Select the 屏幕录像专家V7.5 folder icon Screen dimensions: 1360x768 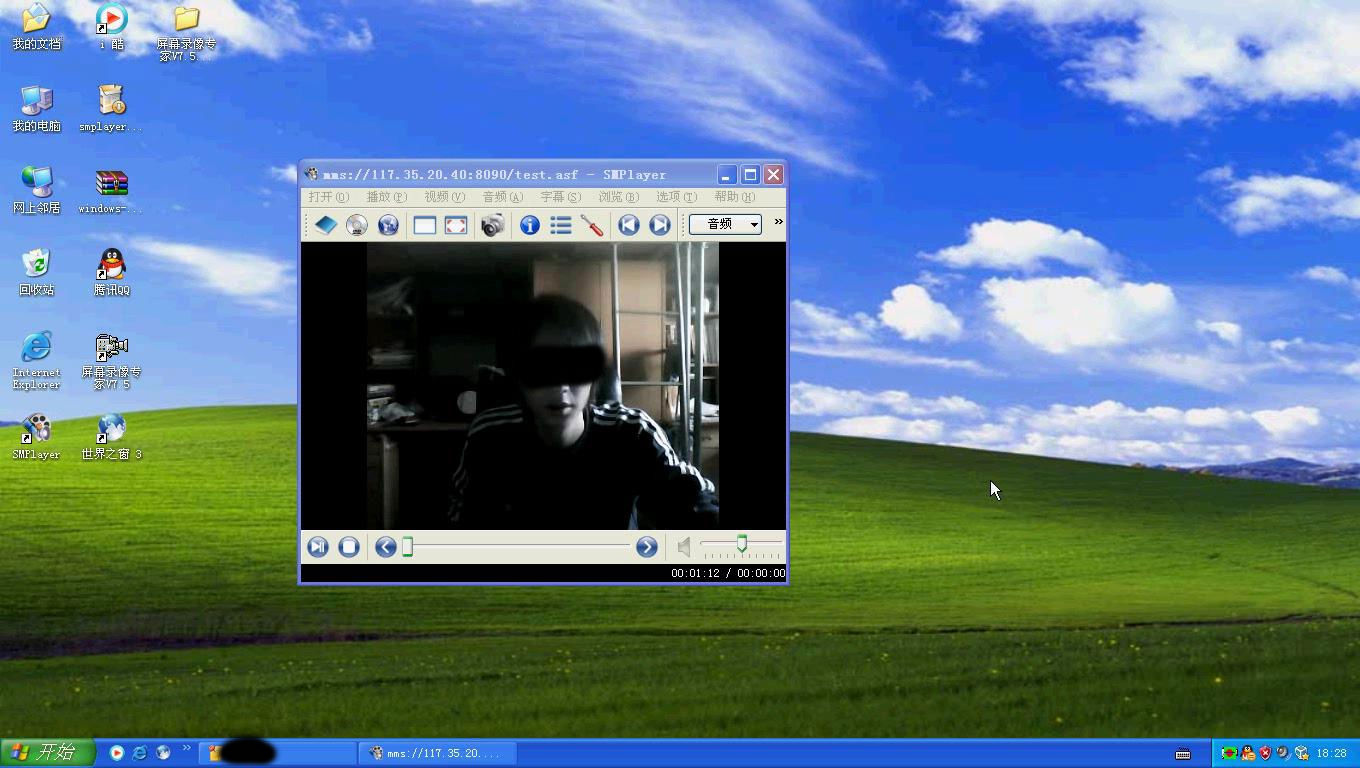point(186,34)
